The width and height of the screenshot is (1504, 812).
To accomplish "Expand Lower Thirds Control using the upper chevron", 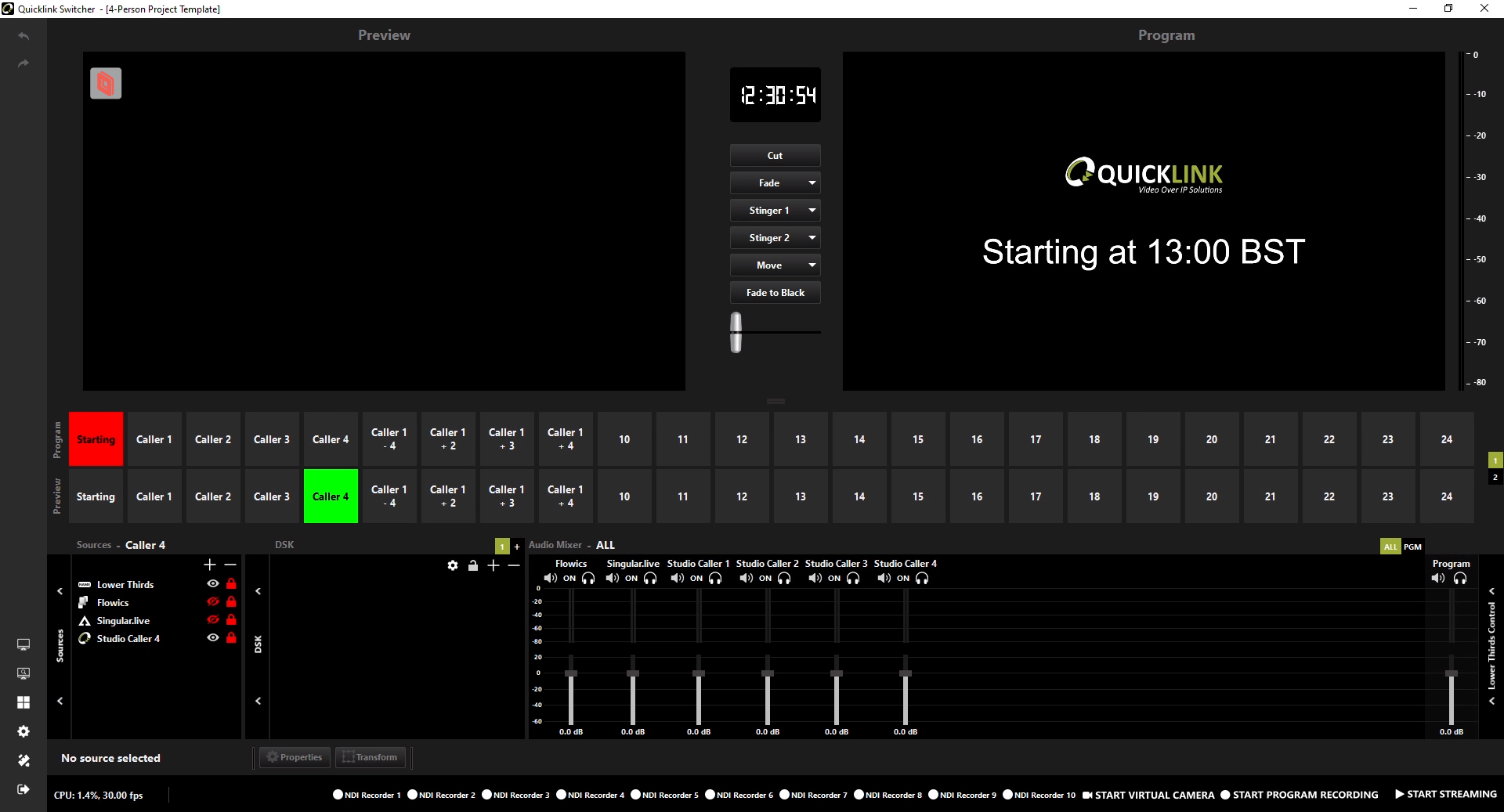I will point(1491,591).
